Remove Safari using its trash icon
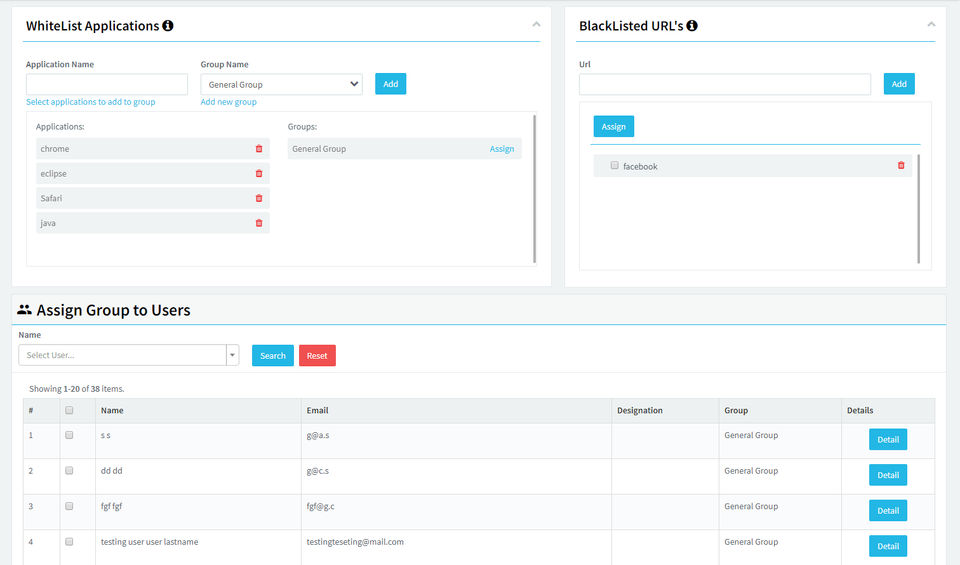The image size is (960, 565). [x=259, y=198]
